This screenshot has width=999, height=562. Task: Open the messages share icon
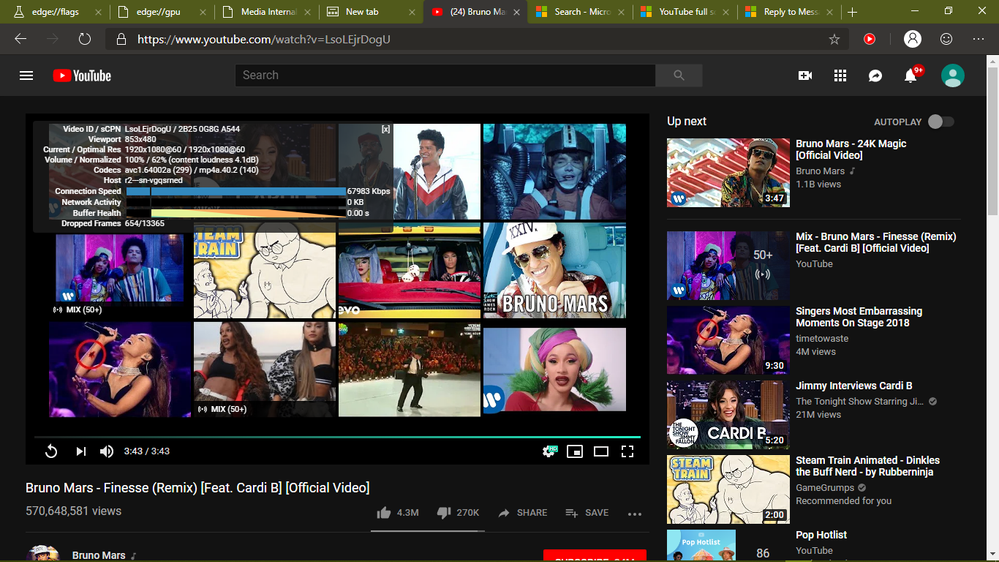tap(875, 76)
